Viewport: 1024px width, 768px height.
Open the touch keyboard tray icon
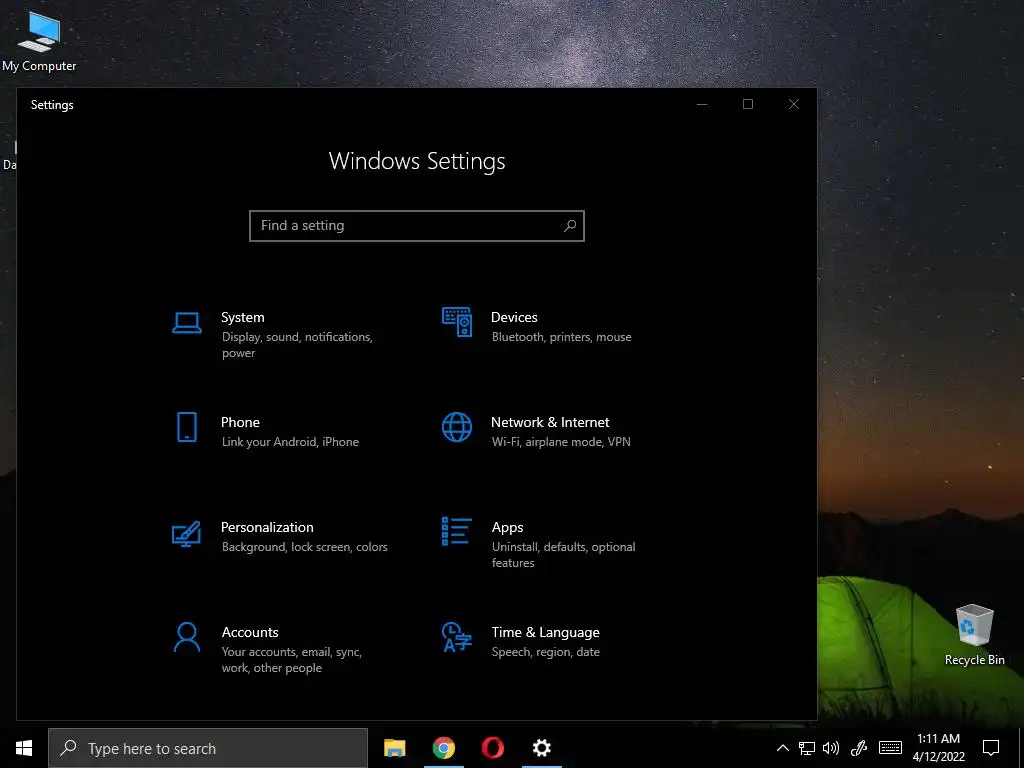point(890,748)
